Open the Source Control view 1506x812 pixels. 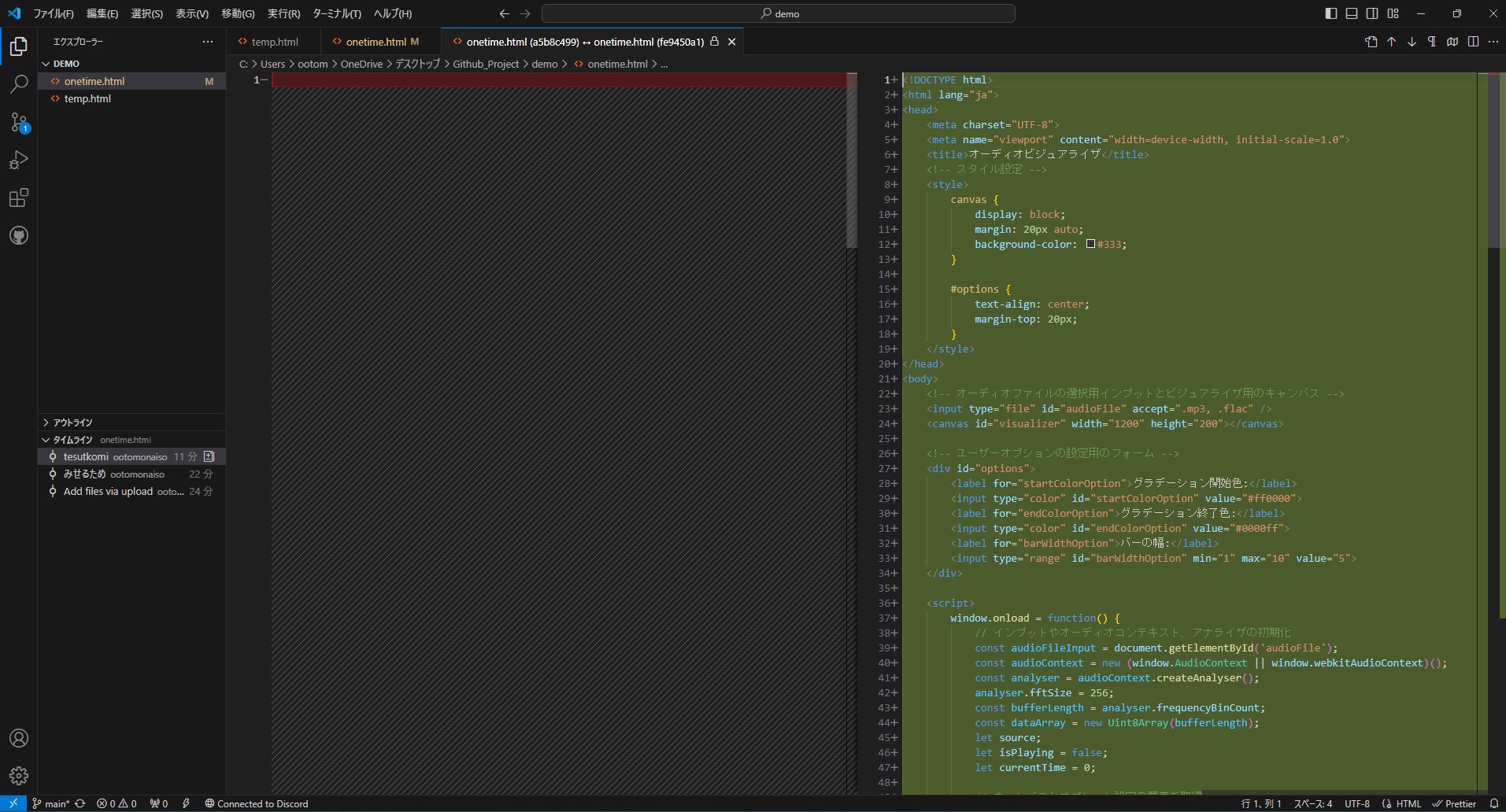pyautogui.click(x=19, y=122)
